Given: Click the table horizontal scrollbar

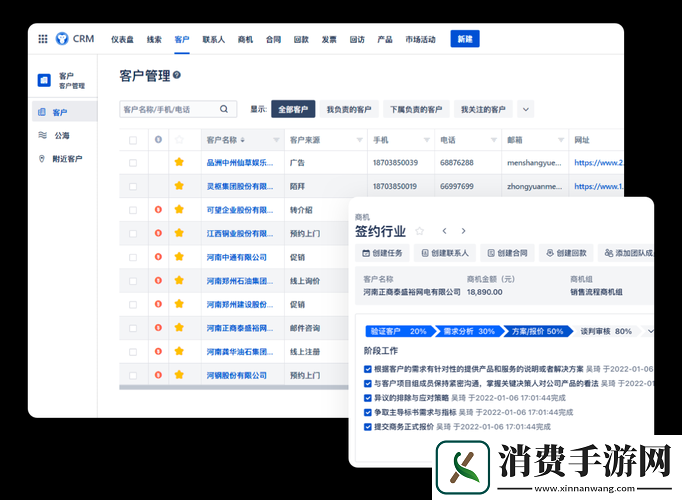Looking at the screenshot, I should (234, 387).
